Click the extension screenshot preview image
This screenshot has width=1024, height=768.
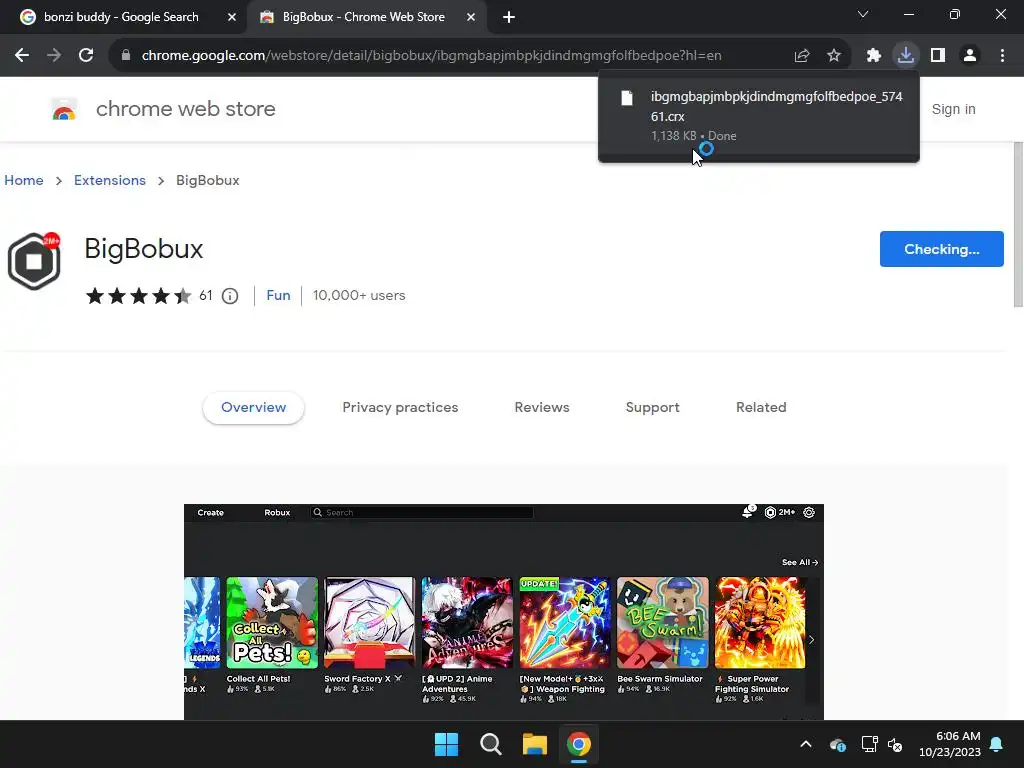504,612
